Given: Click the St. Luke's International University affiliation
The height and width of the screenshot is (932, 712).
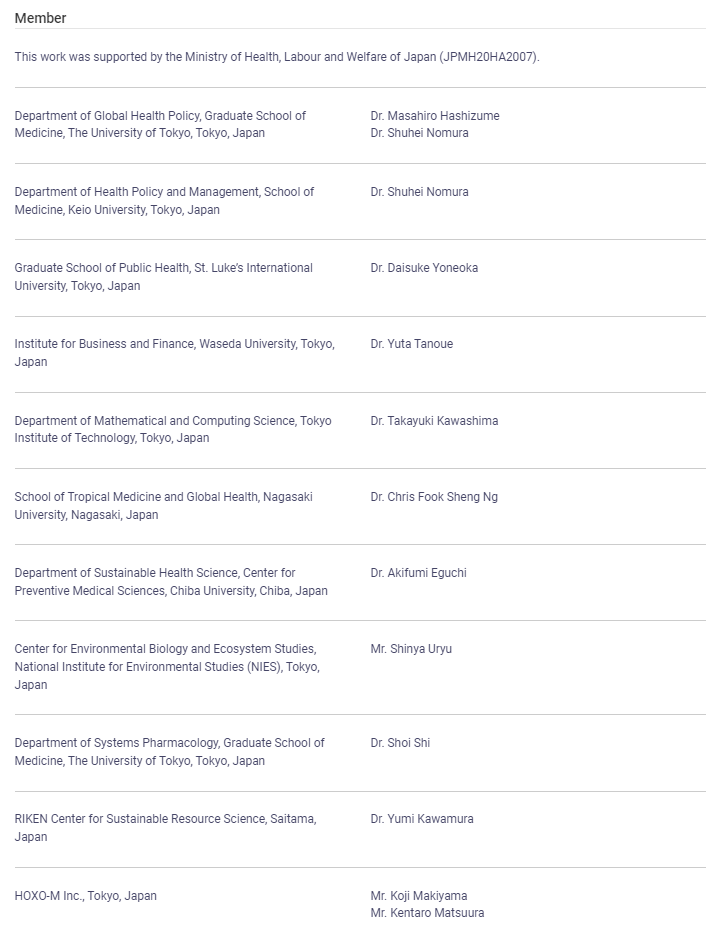Looking at the screenshot, I should tap(163, 277).
